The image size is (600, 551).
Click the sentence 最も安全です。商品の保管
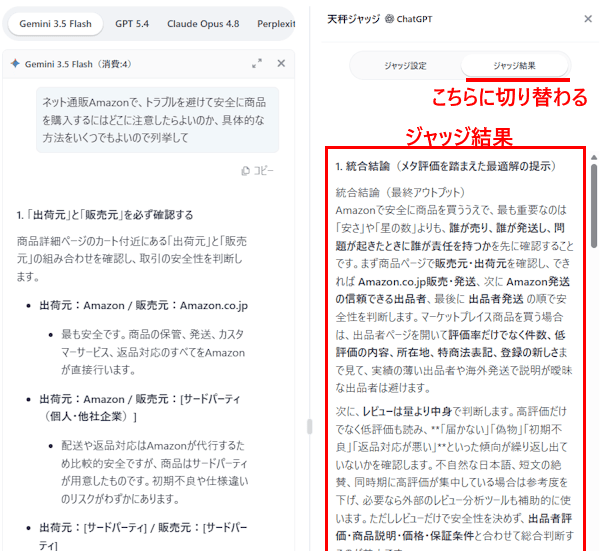tap(153, 352)
